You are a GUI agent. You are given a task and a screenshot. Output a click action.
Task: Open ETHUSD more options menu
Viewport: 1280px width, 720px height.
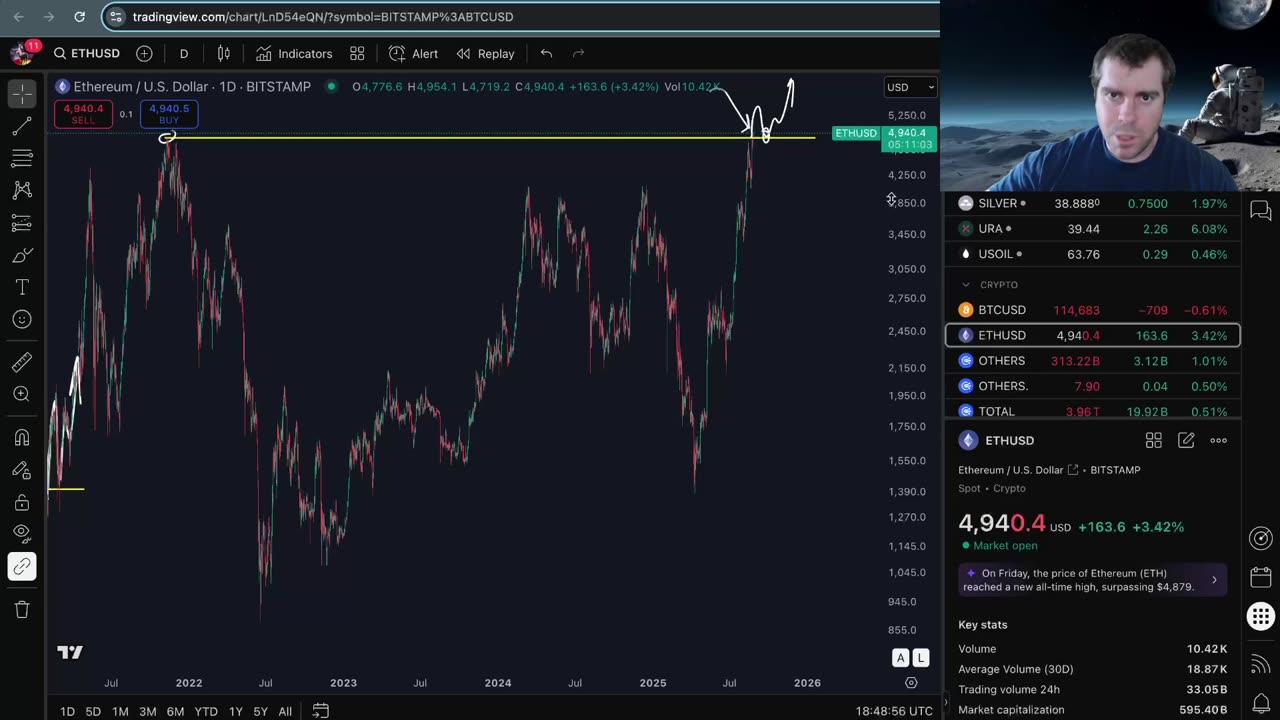1218,440
